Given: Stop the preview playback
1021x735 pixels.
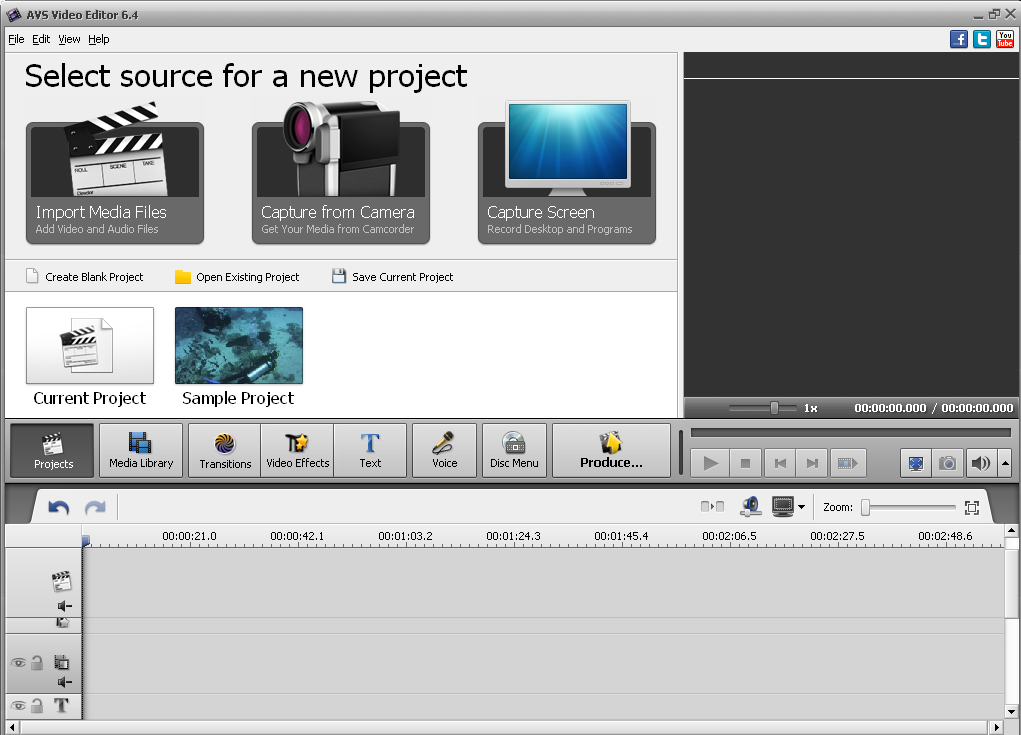Looking at the screenshot, I should pyautogui.click(x=746, y=464).
